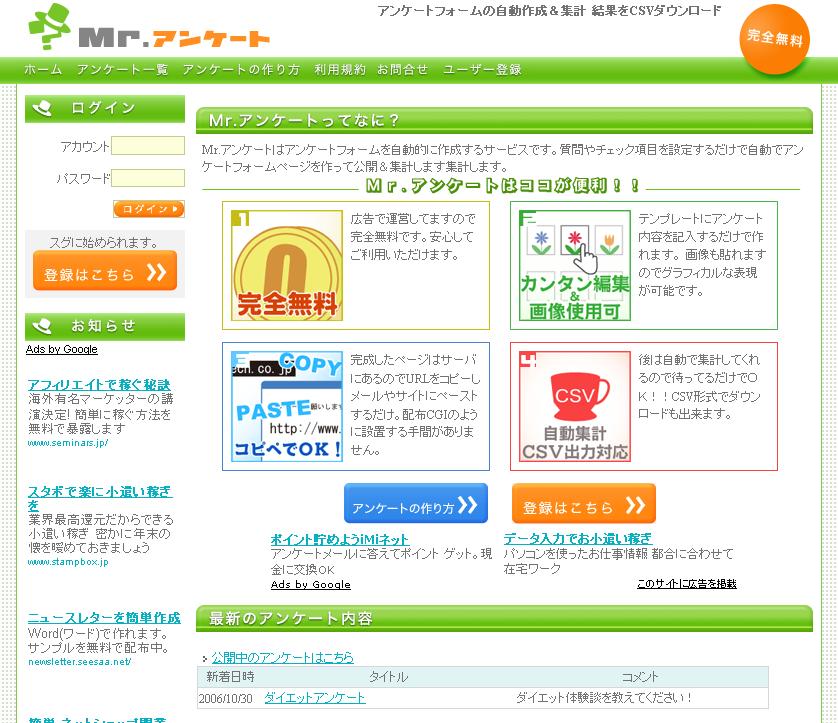Click the orange 完全無料 badge
The height and width of the screenshot is (723, 838).
[x=774, y=38]
